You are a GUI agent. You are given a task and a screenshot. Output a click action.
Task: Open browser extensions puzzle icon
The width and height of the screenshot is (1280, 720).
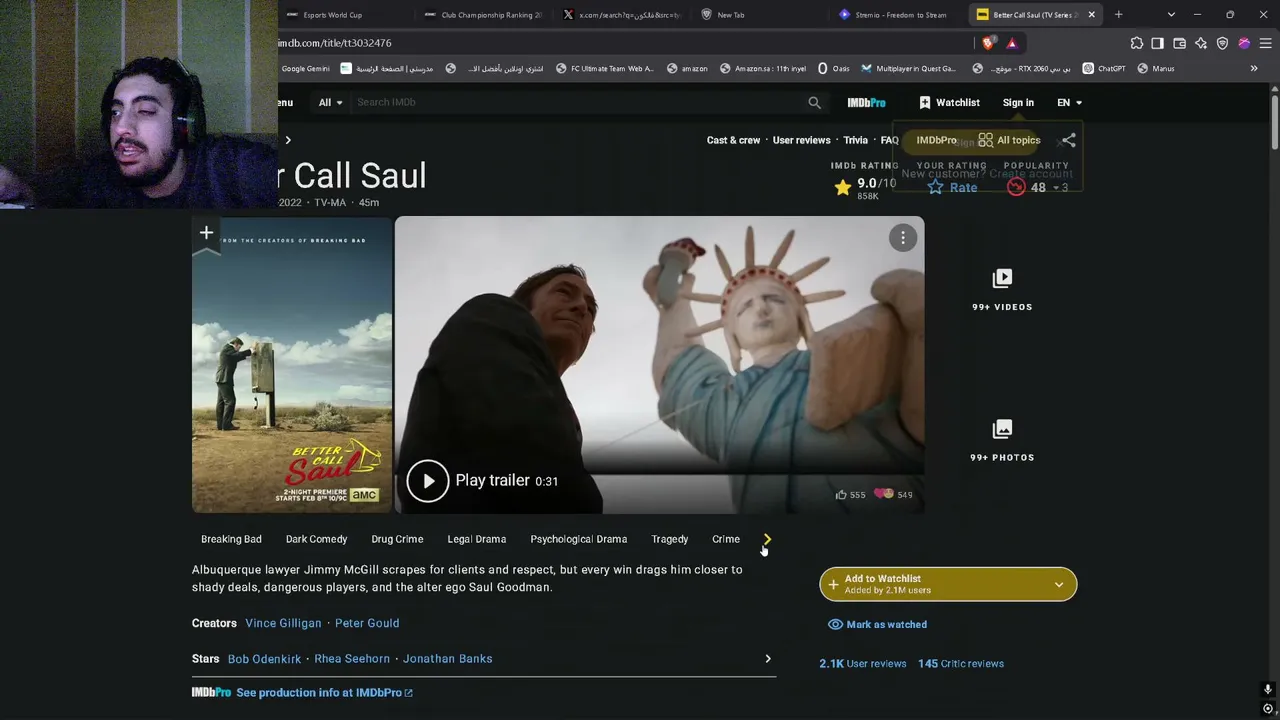(x=1137, y=43)
